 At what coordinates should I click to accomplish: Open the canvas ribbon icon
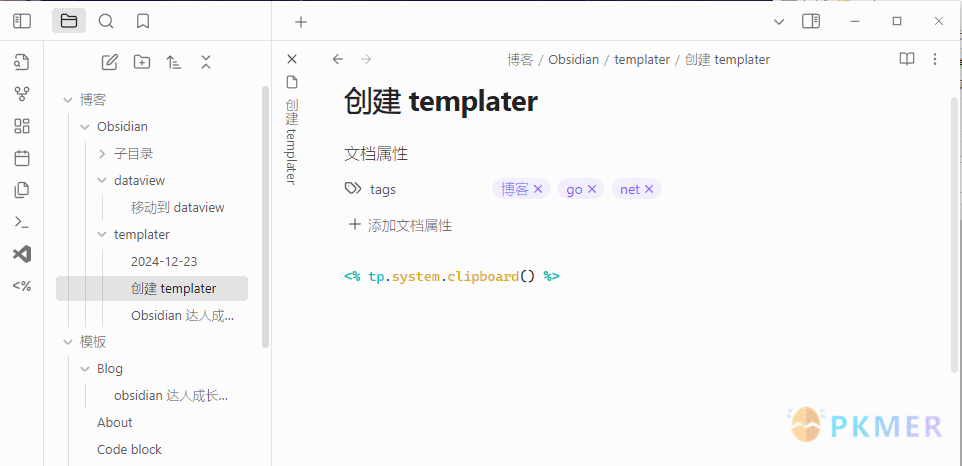coord(22,126)
